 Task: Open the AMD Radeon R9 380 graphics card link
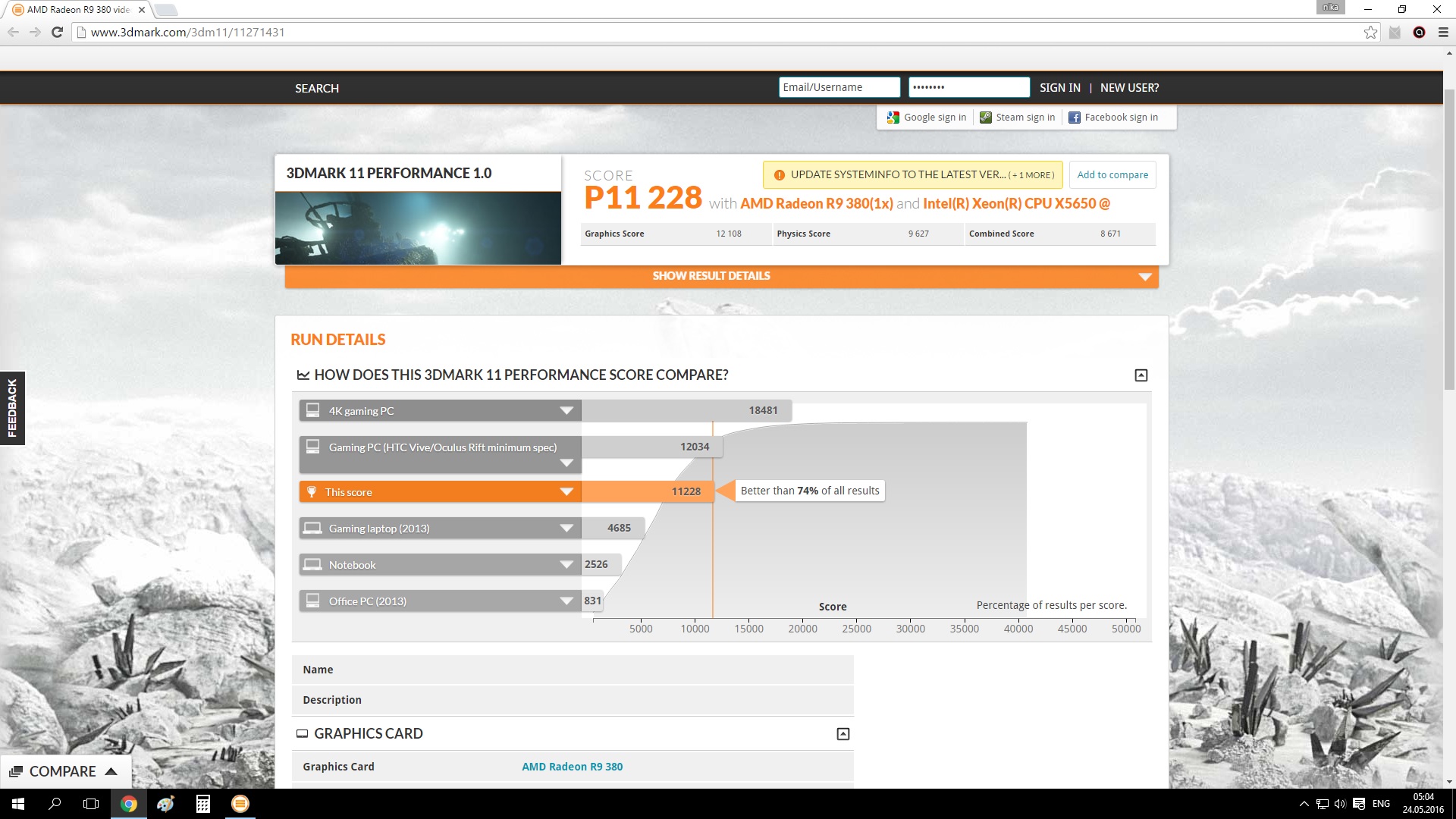click(x=572, y=767)
